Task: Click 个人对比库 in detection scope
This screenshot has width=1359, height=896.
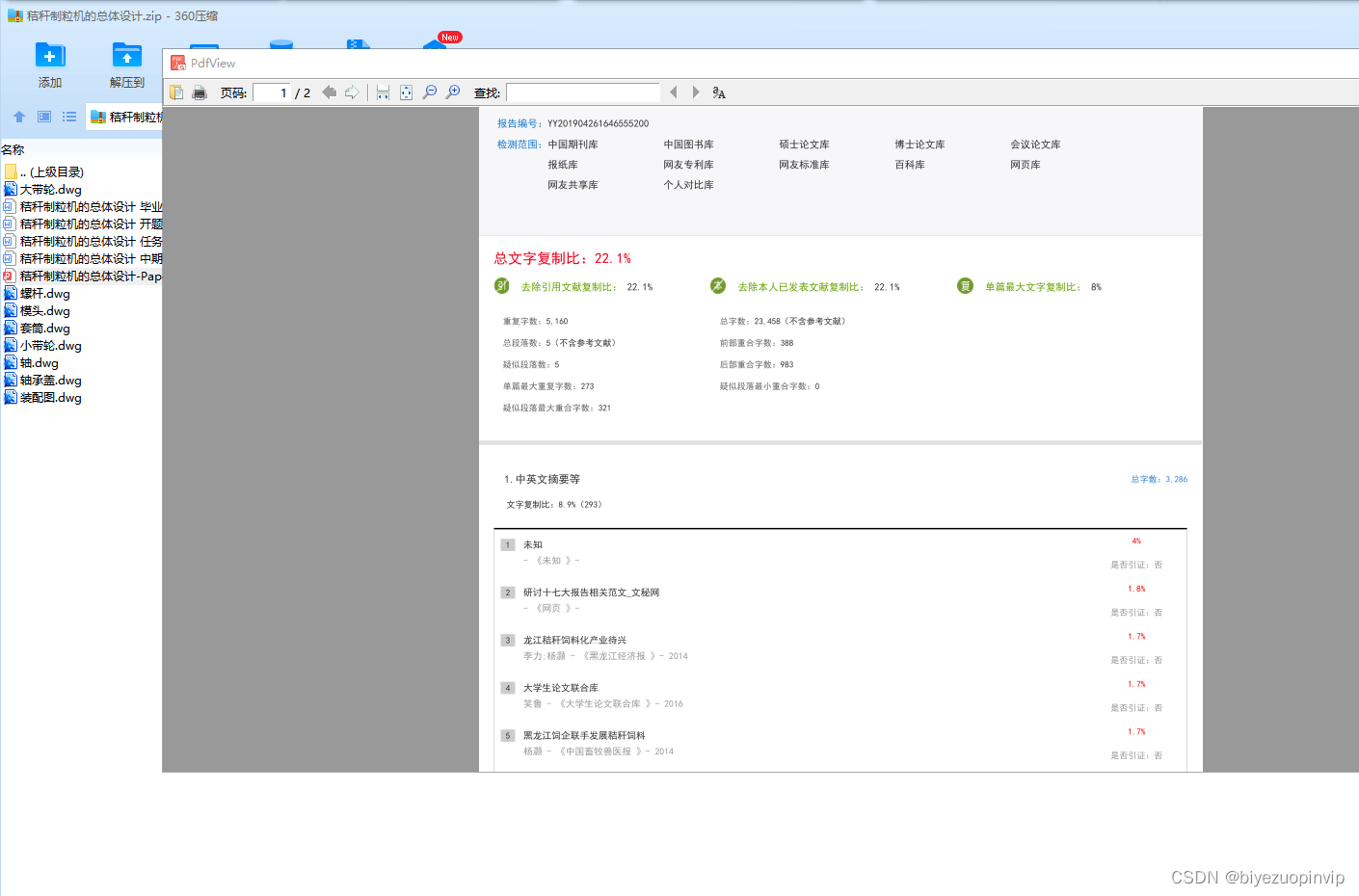Action: point(689,185)
